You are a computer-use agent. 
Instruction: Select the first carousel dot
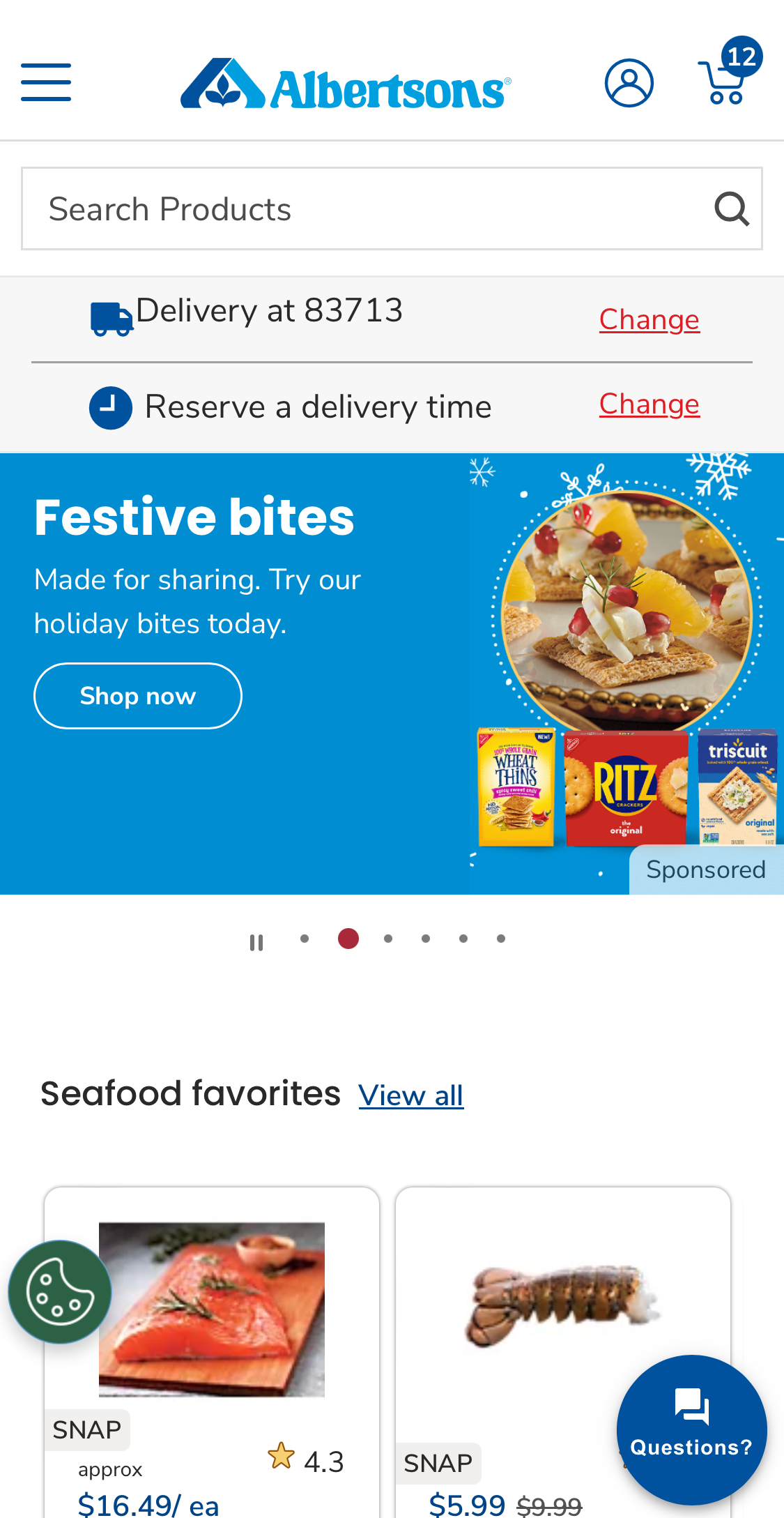coord(305,938)
